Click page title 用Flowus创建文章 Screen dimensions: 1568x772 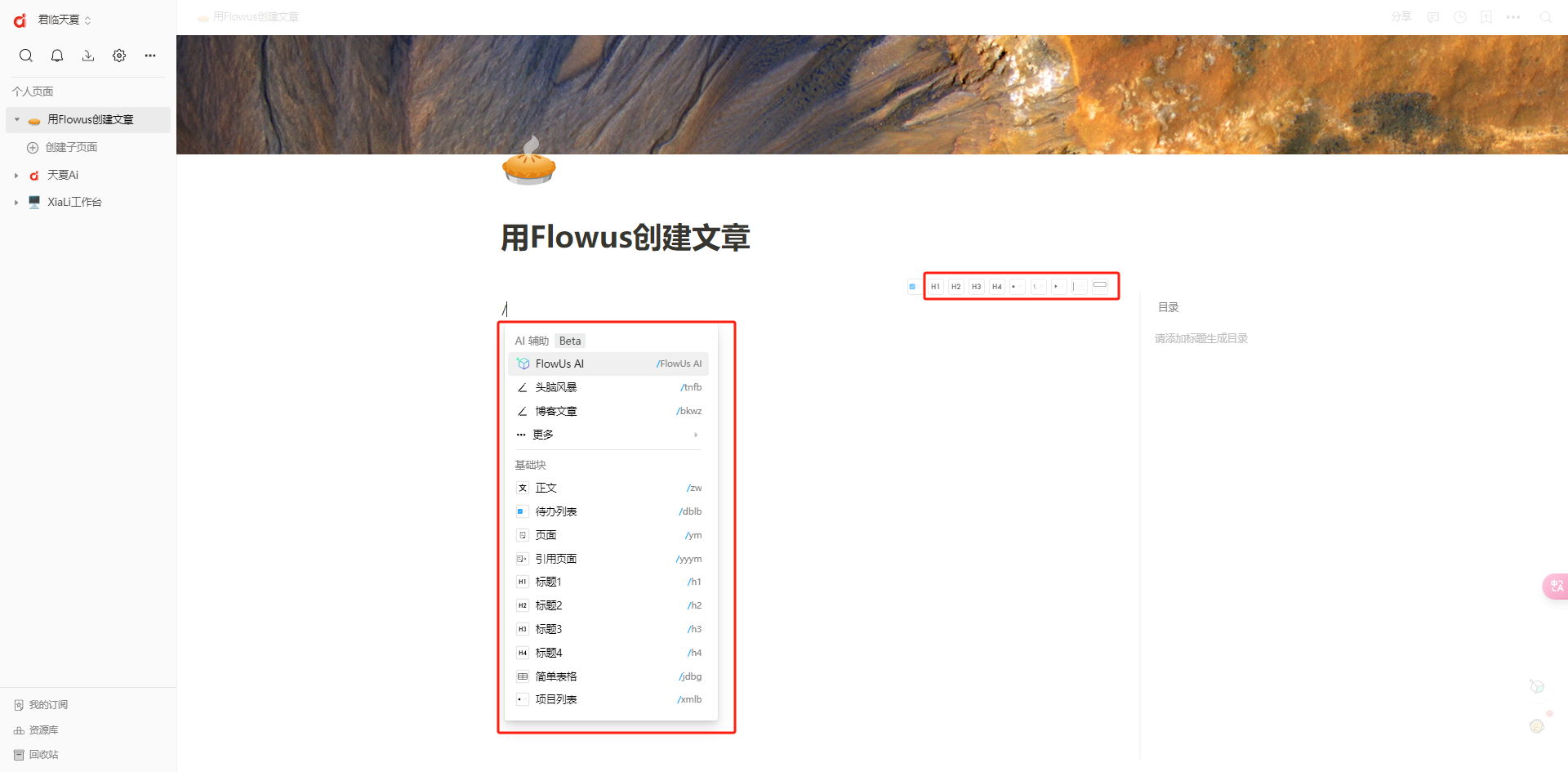pos(626,238)
